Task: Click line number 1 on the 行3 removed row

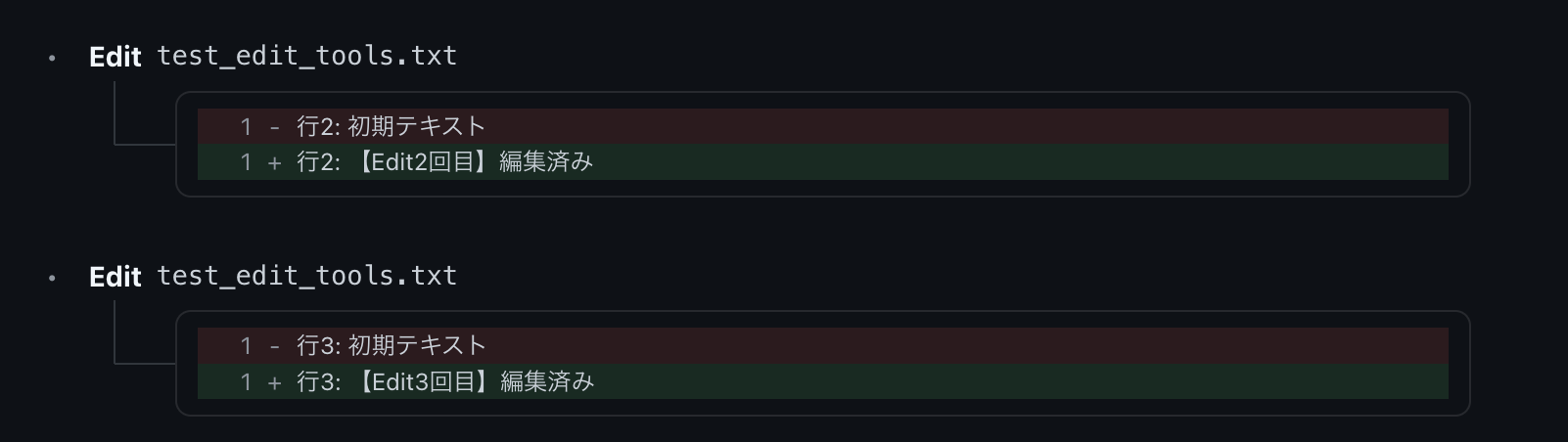Action: (246, 346)
